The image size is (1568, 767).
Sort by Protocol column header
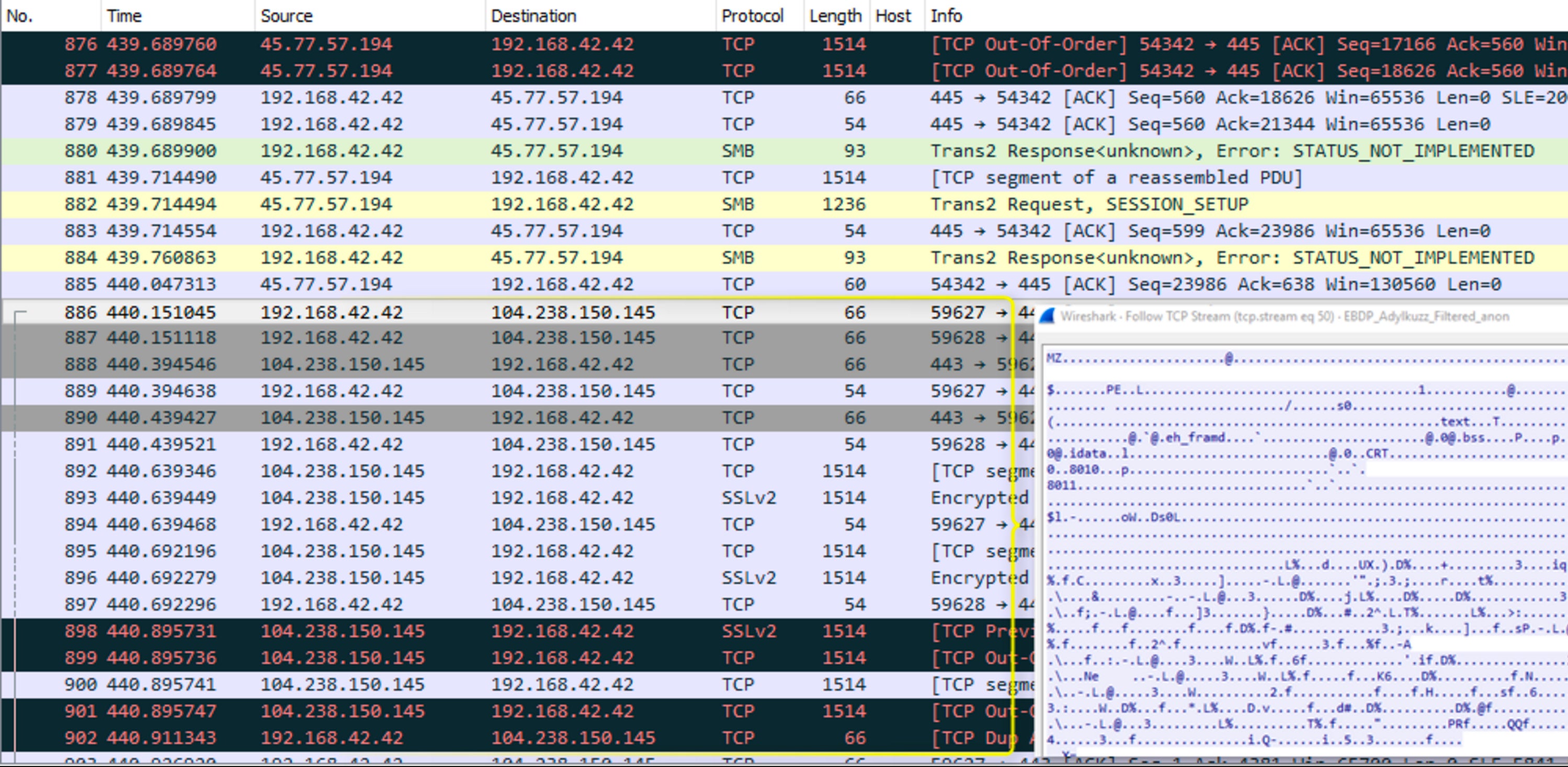[x=759, y=16]
